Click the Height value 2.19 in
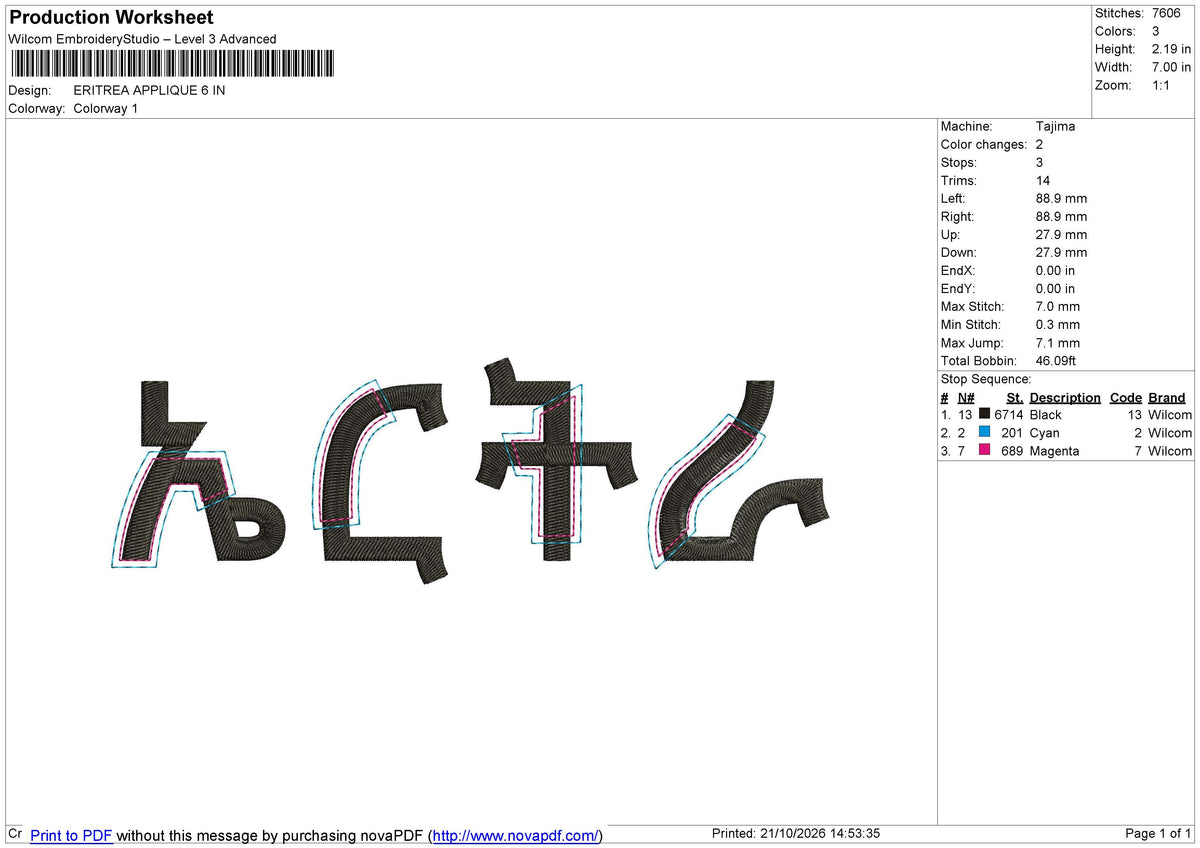Screen dimensions: 1200x848 pos(1171,49)
